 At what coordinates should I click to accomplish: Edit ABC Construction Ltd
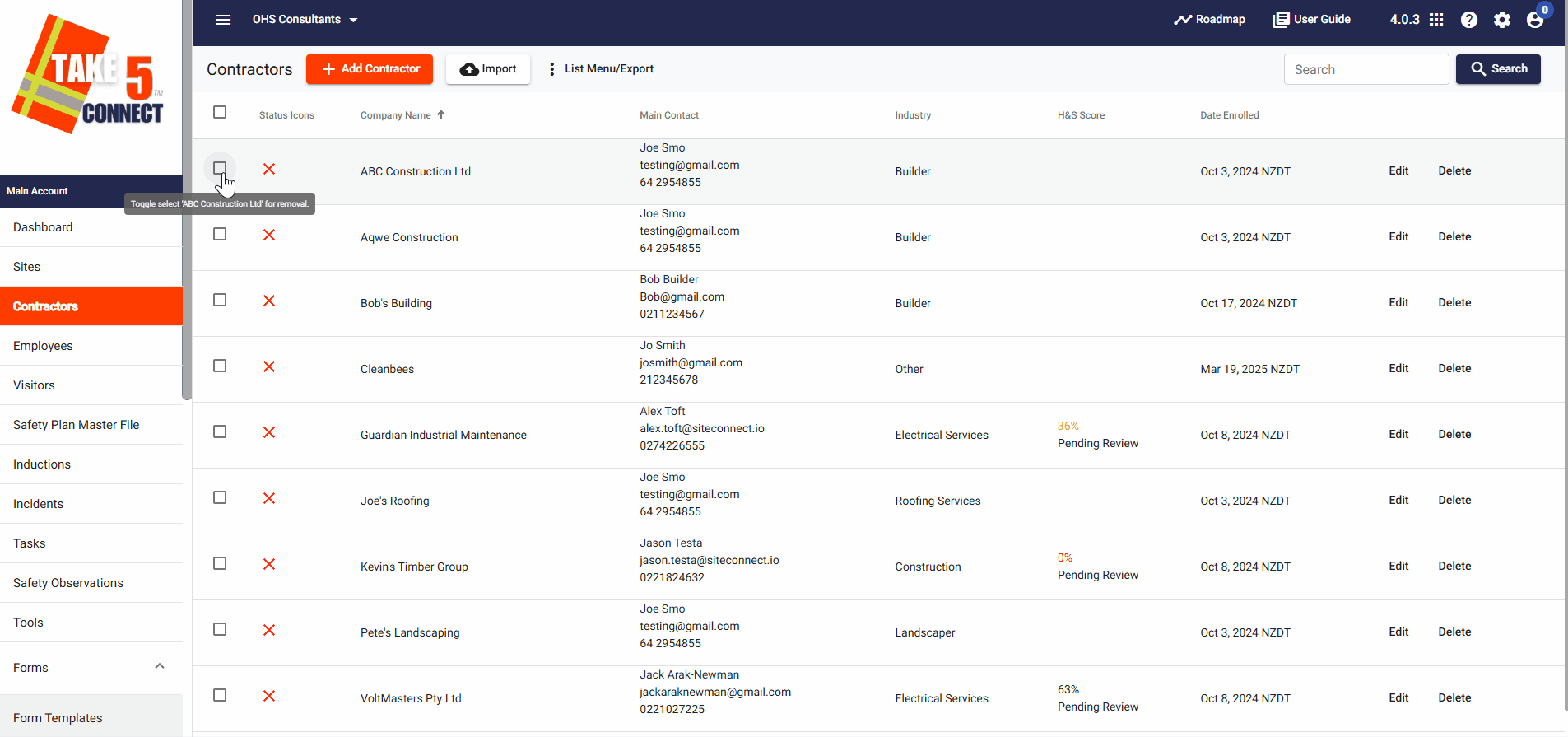click(1398, 170)
